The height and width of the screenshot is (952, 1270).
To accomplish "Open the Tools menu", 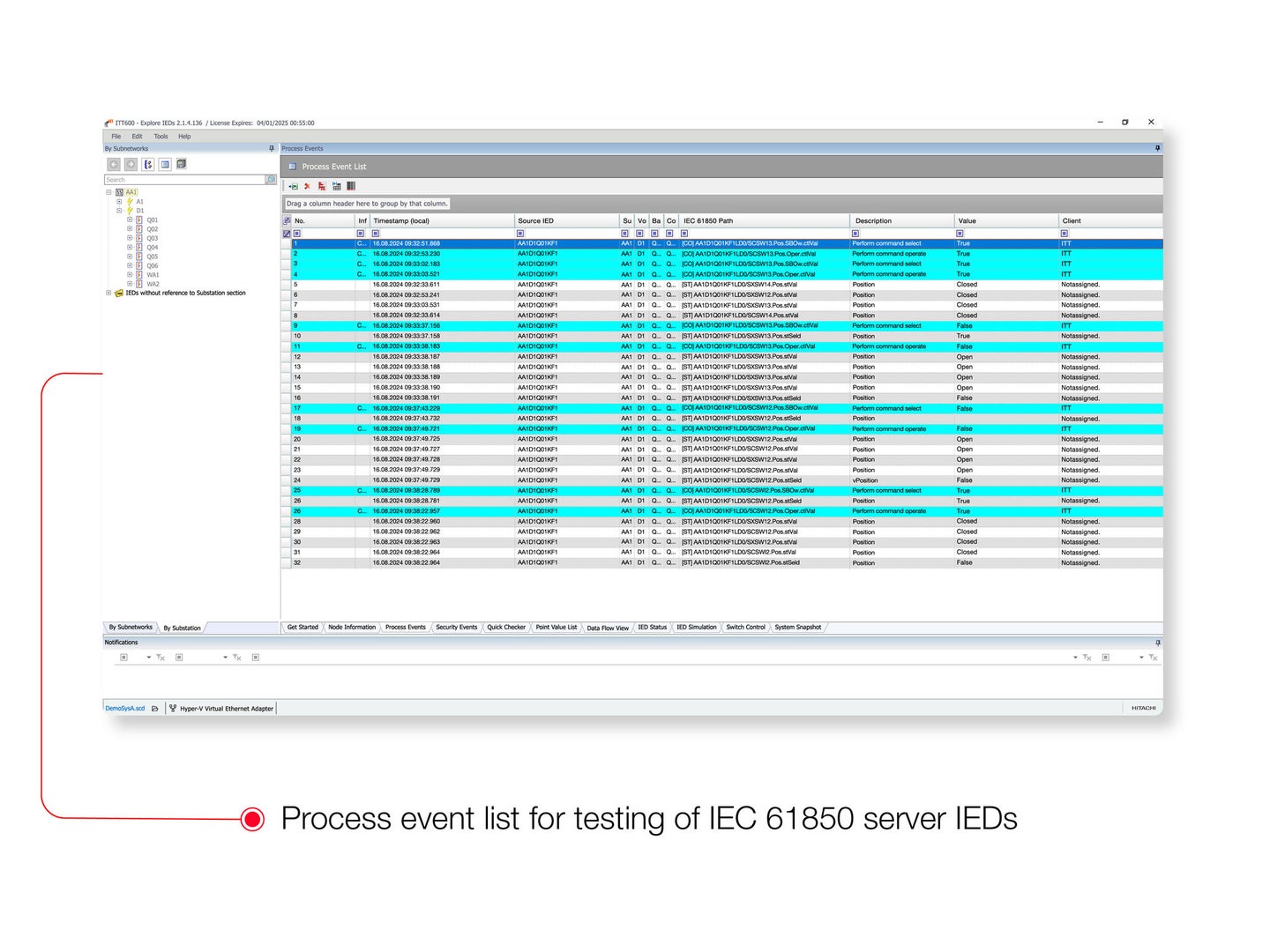I will click(161, 136).
